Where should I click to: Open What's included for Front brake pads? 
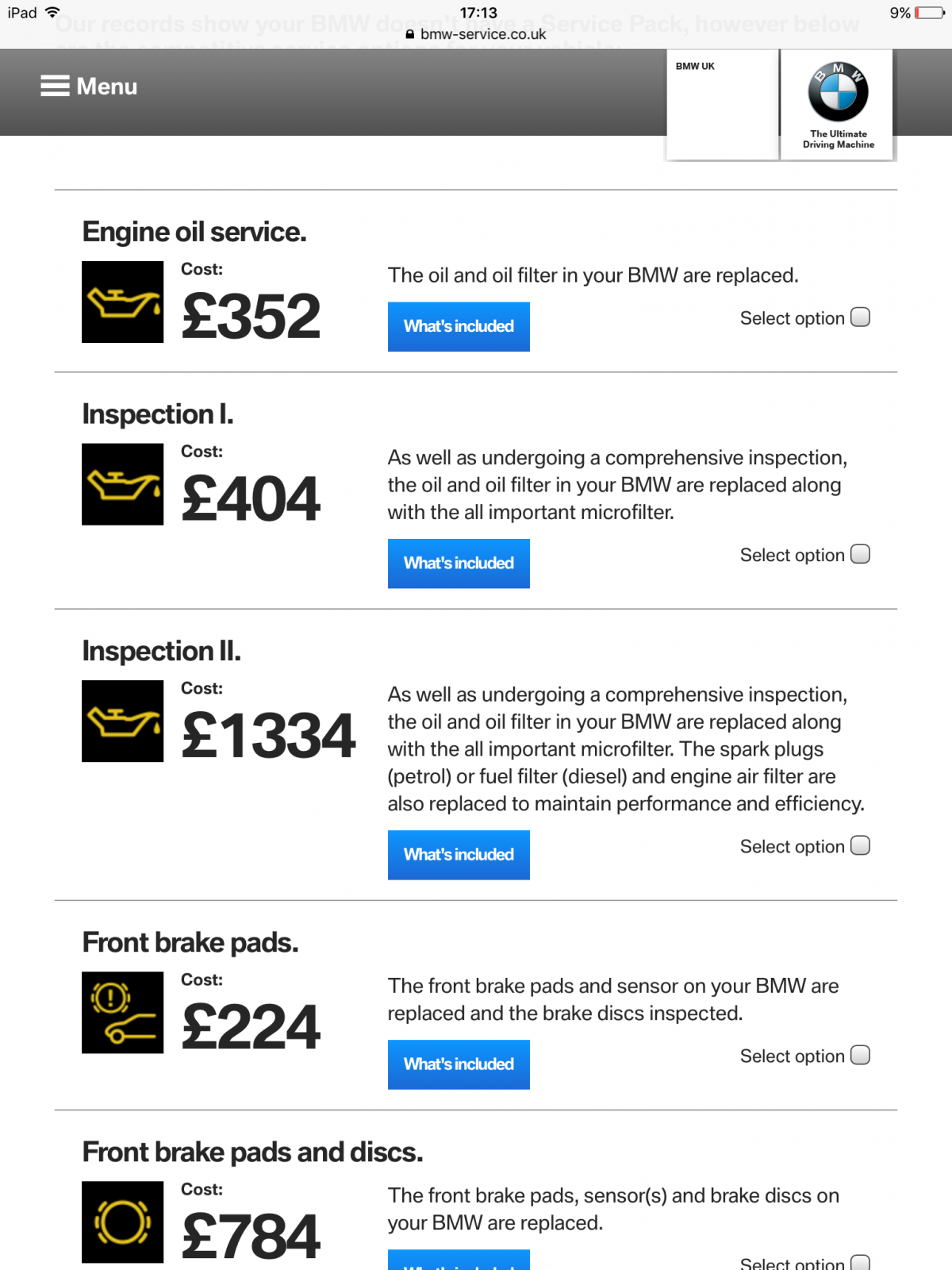coord(459,1064)
